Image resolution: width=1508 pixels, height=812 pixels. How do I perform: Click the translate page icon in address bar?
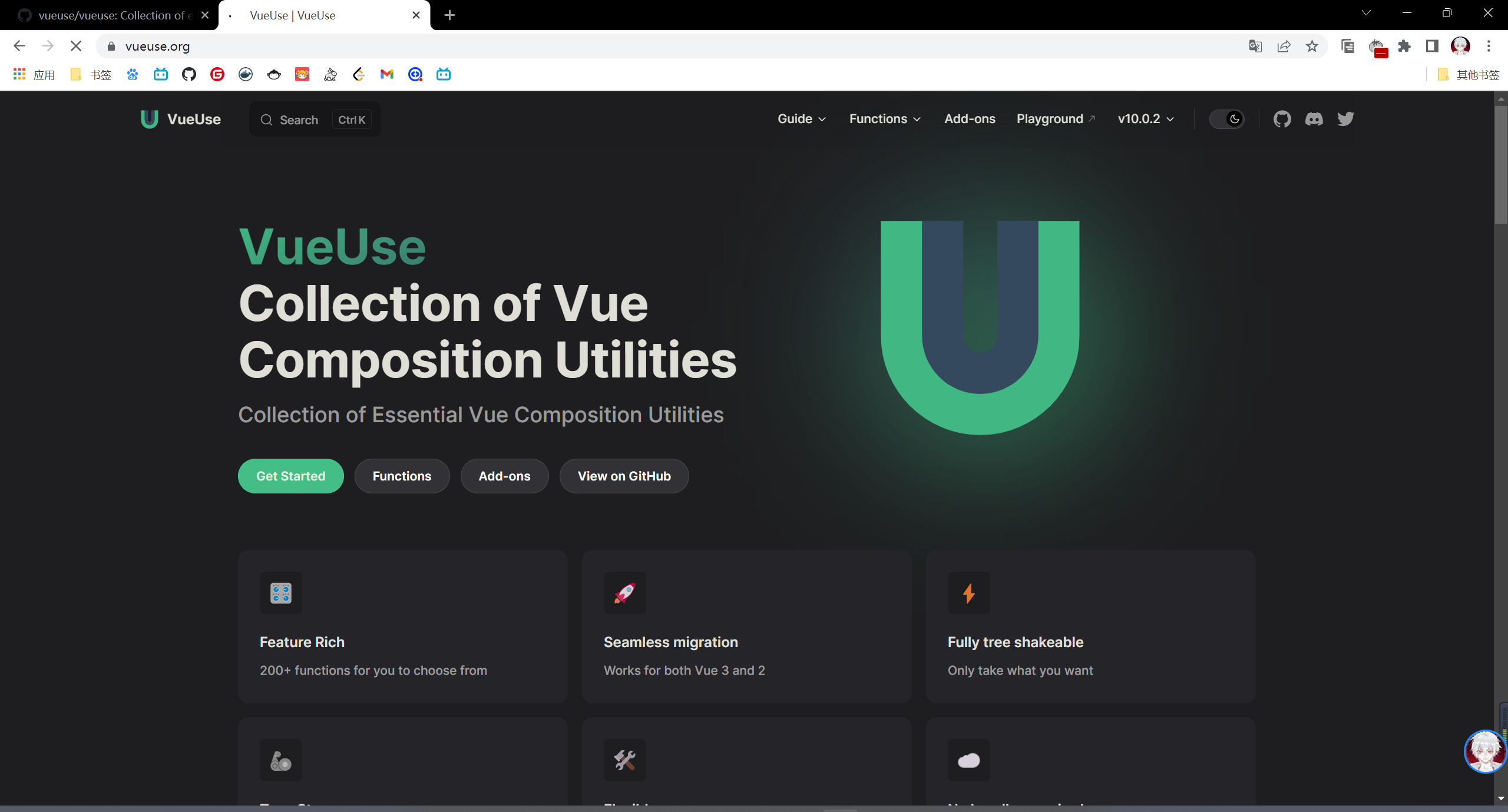1255,46
